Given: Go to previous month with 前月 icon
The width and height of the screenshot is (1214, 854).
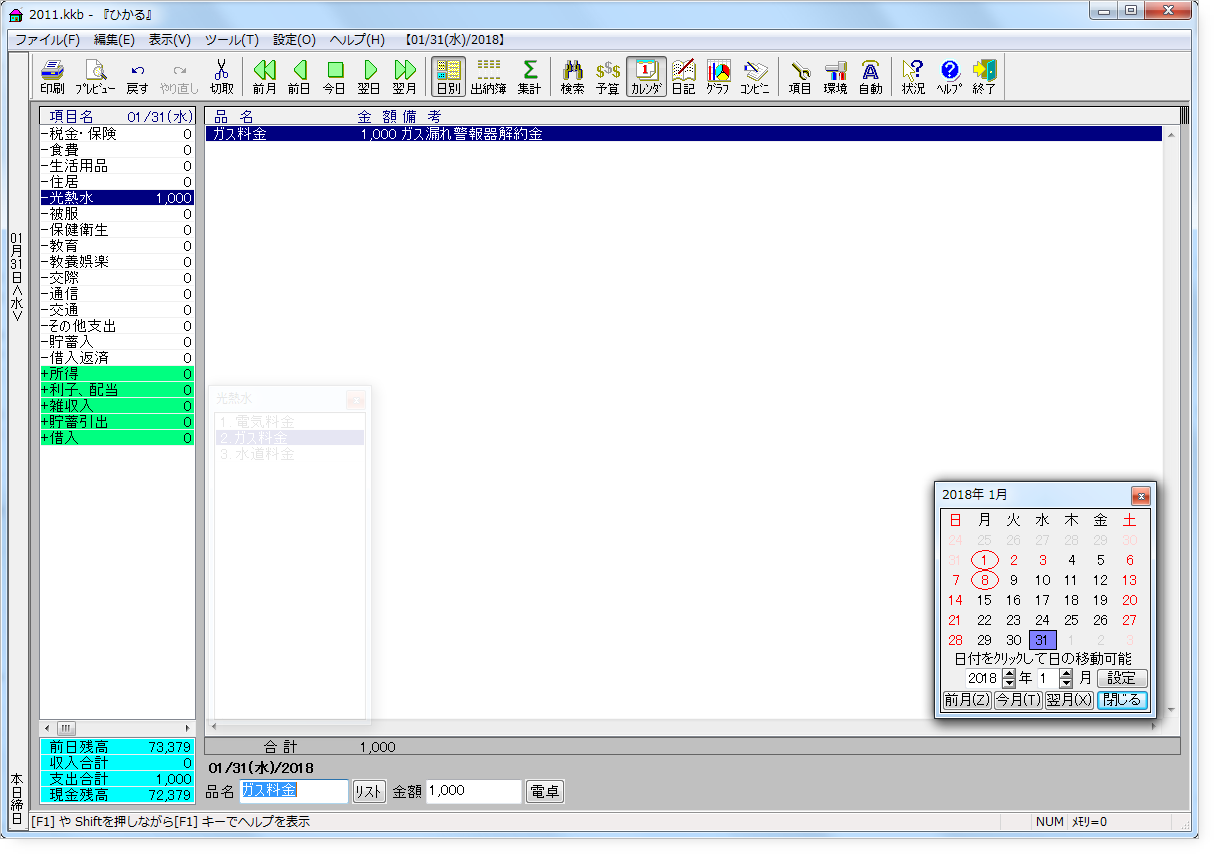Looking at the screenshot, I should point(264,76).
